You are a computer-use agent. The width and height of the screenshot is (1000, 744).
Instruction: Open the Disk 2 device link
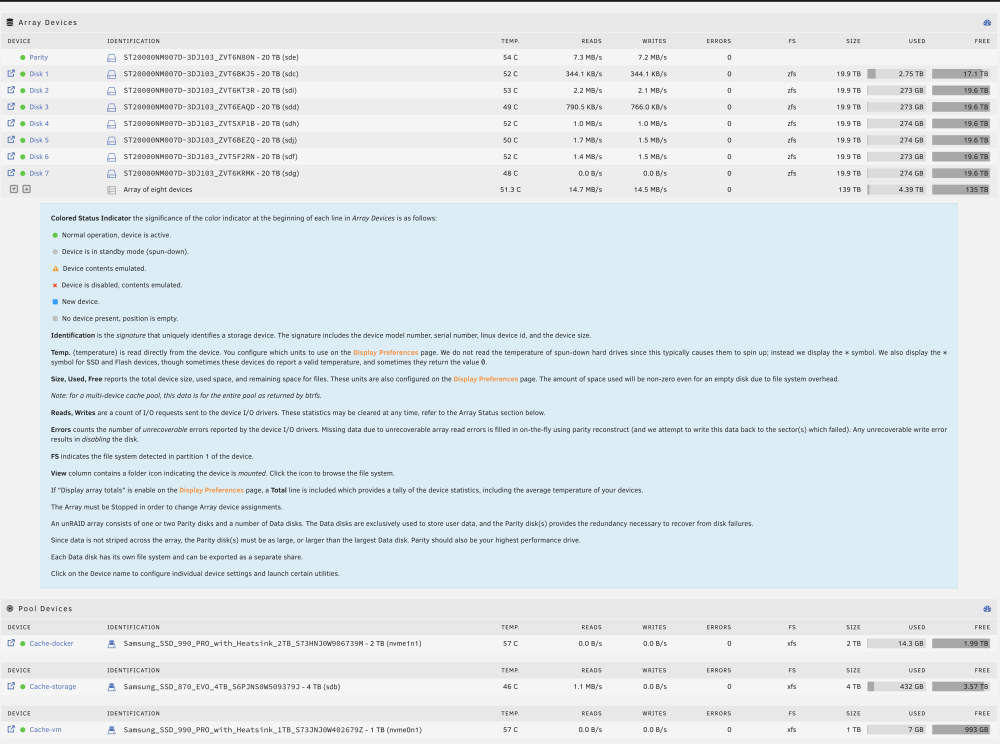pyautogui.click(x=39, y=91)
